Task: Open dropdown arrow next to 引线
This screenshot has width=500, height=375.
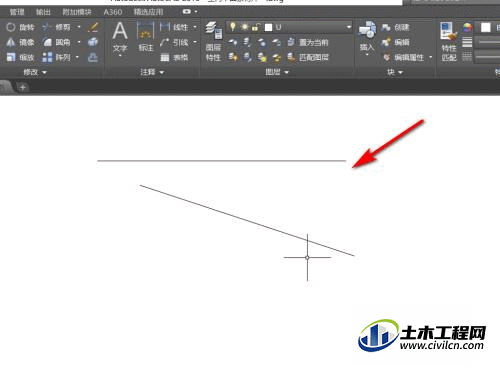Action: point(195,42)
